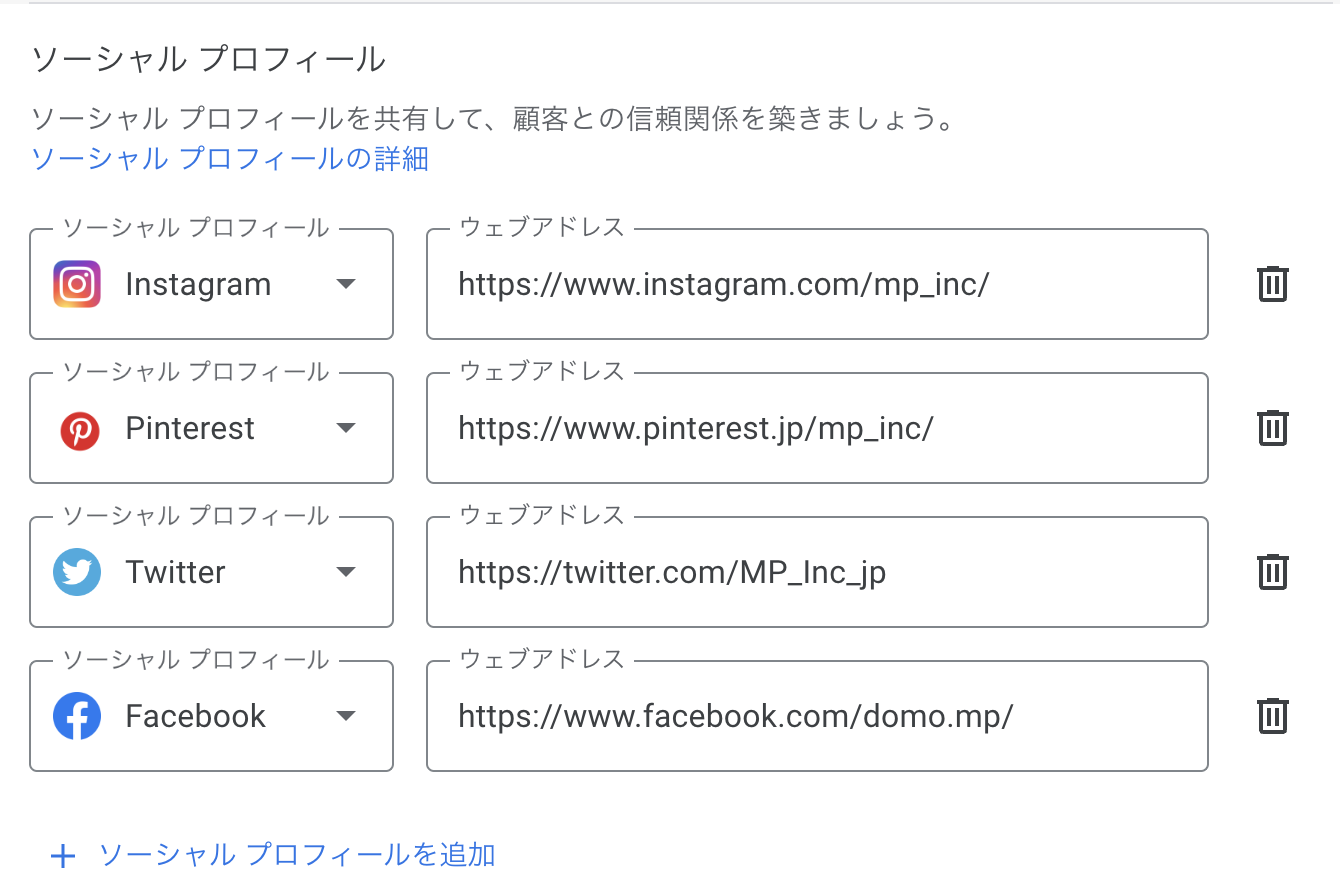The image size is (1340, 888).
Task: Focus the Instagram web address field
Action: [x=817, y=284]
